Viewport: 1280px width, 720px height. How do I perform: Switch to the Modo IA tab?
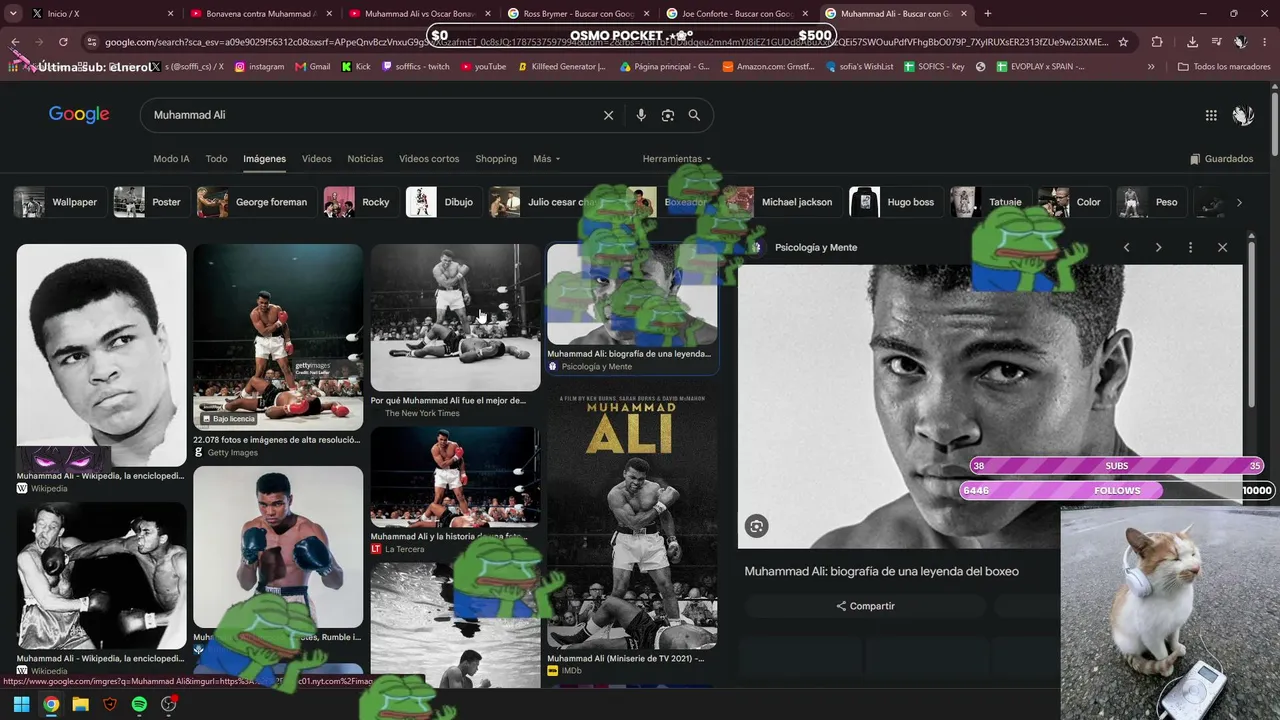point(171,159)
